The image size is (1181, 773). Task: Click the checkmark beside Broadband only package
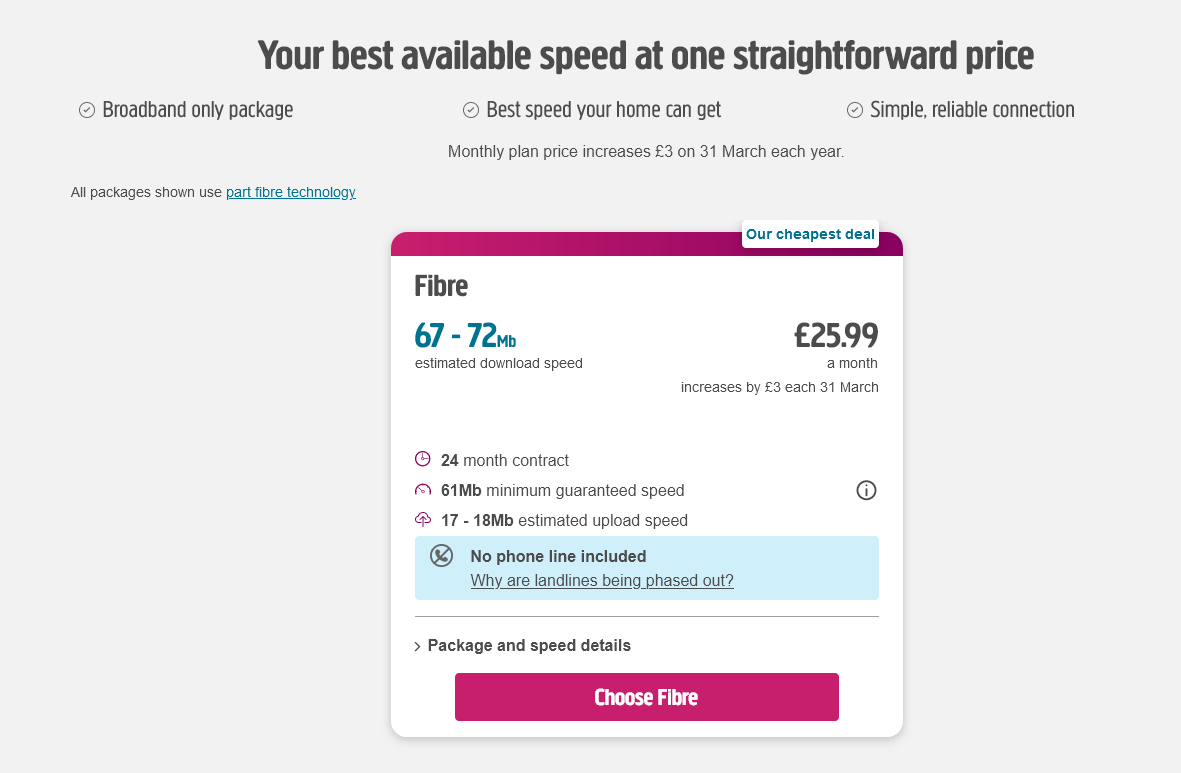point(87,110)
